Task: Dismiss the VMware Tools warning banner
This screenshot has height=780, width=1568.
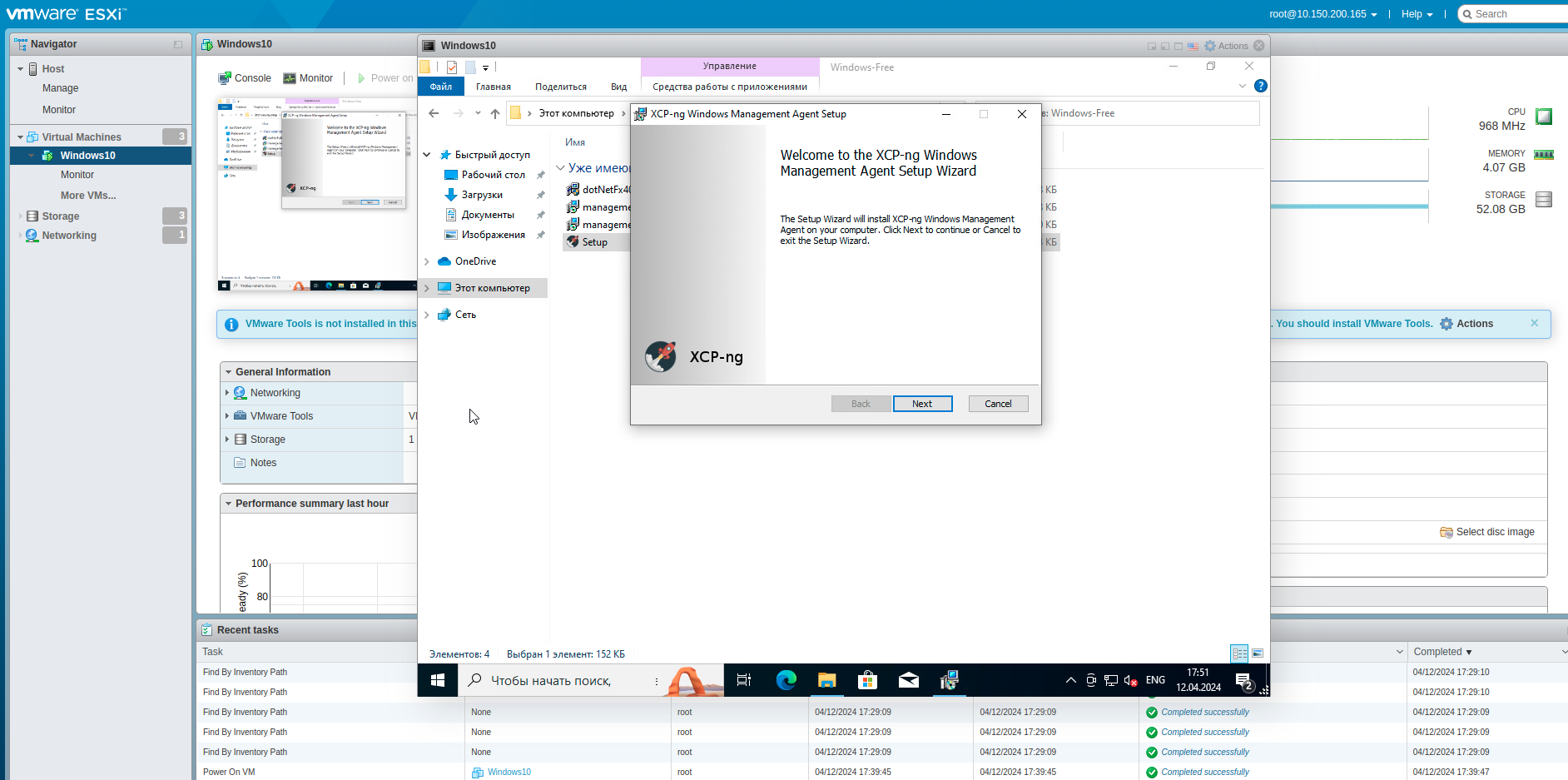Action: coord(1534,323)
